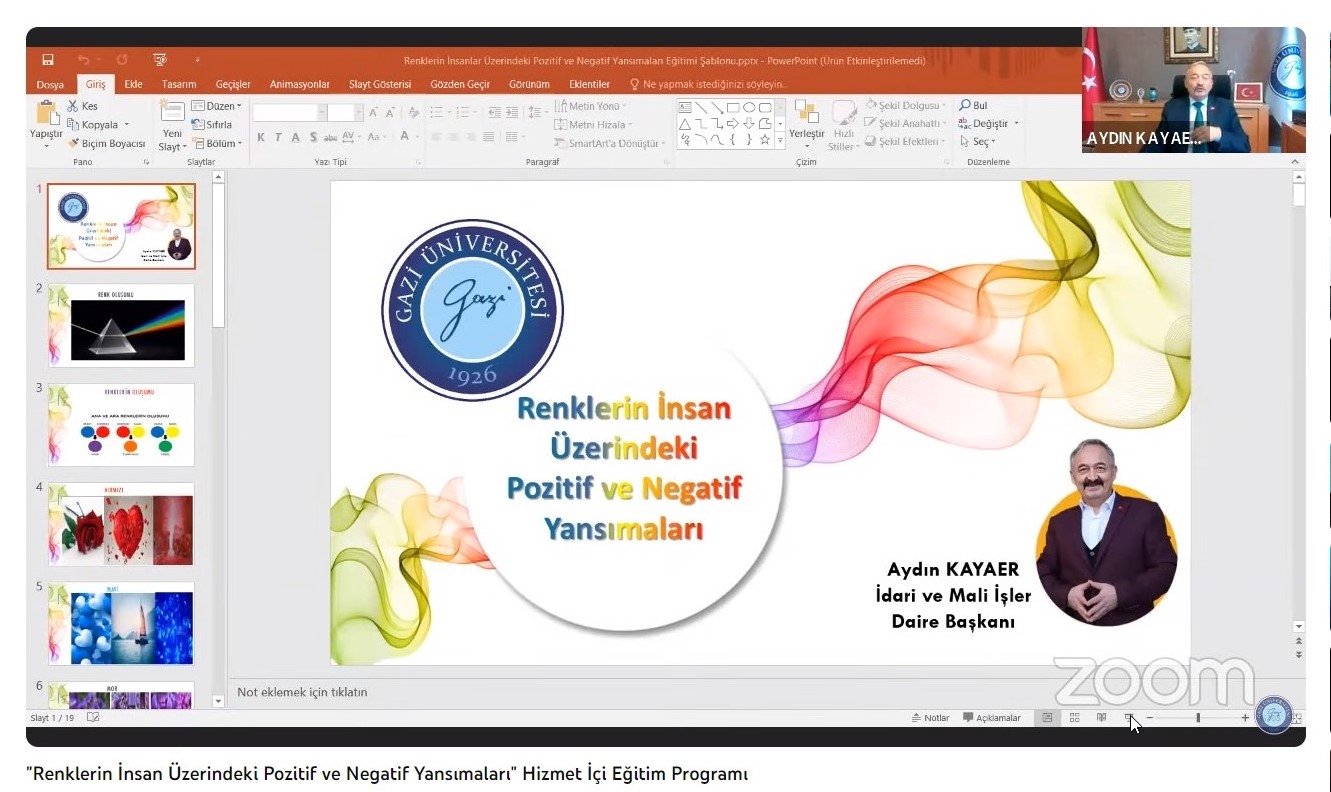Open Şekil Efektleri shape effects dropdown
This screenshot has height=792, width=1331.
(x=905, y=141)
